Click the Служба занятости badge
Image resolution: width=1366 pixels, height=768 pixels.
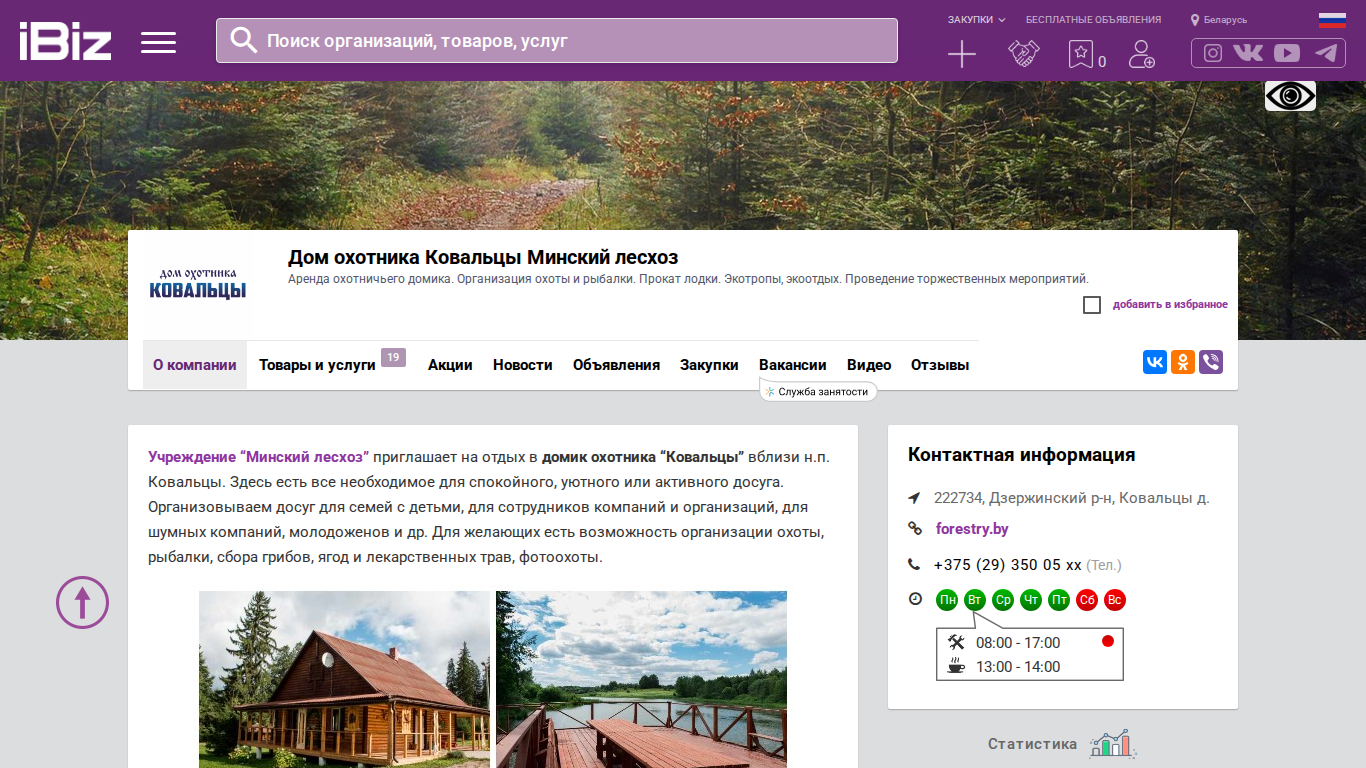(x=818, y=391)
